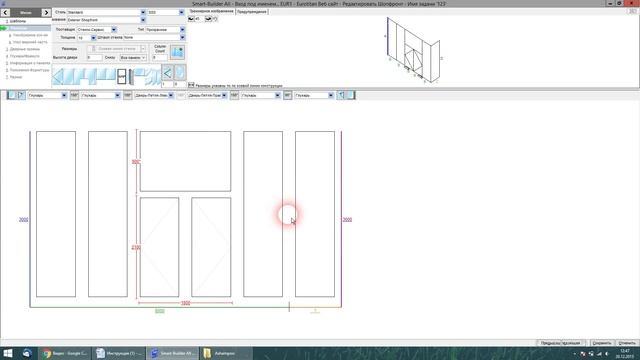This screenshot has height=360, width=640.
Task: Open the Разное step
Action: (x=16, y=77)
